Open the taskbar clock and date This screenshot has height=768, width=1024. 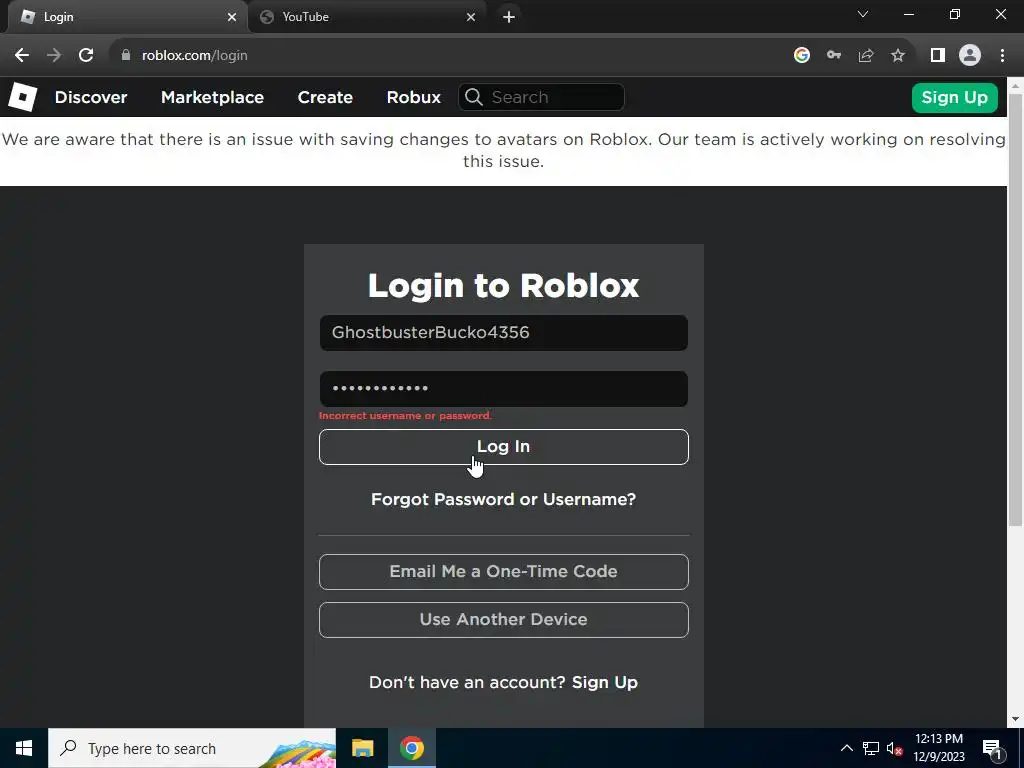pyautogui.click(x=938, y=748)
